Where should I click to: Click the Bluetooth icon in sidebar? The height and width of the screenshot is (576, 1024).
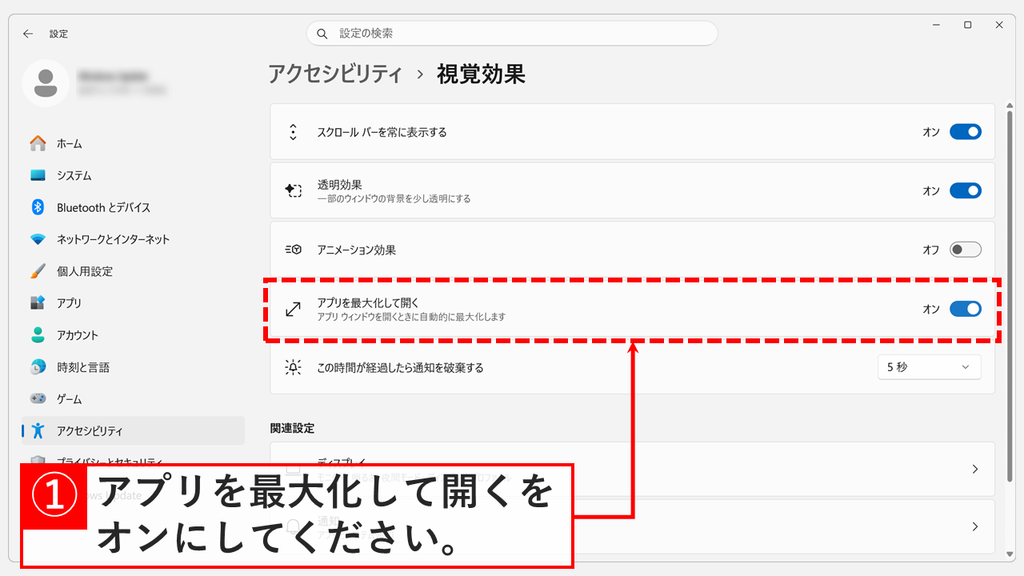(x=38, y=207)
